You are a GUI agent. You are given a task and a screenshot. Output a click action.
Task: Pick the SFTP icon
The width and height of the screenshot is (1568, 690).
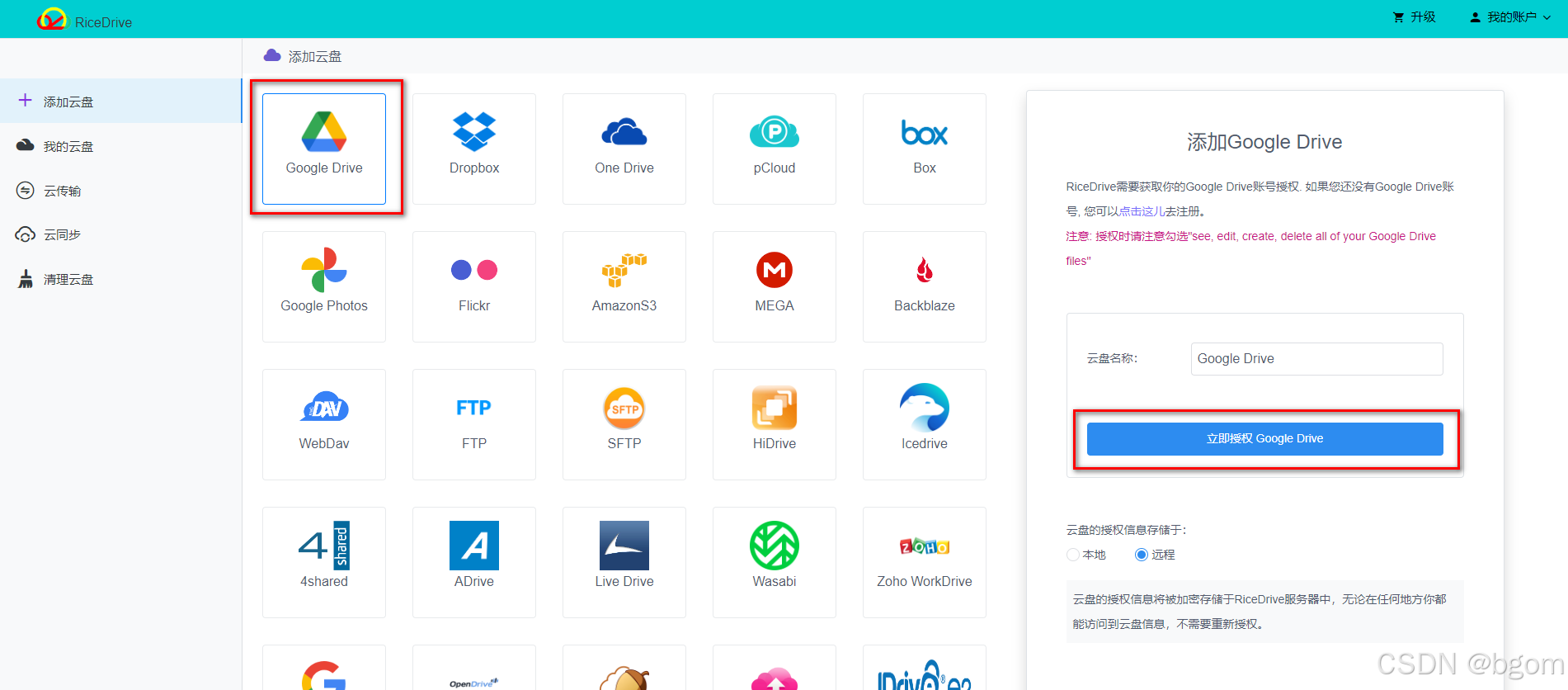(x=624, y=409)
